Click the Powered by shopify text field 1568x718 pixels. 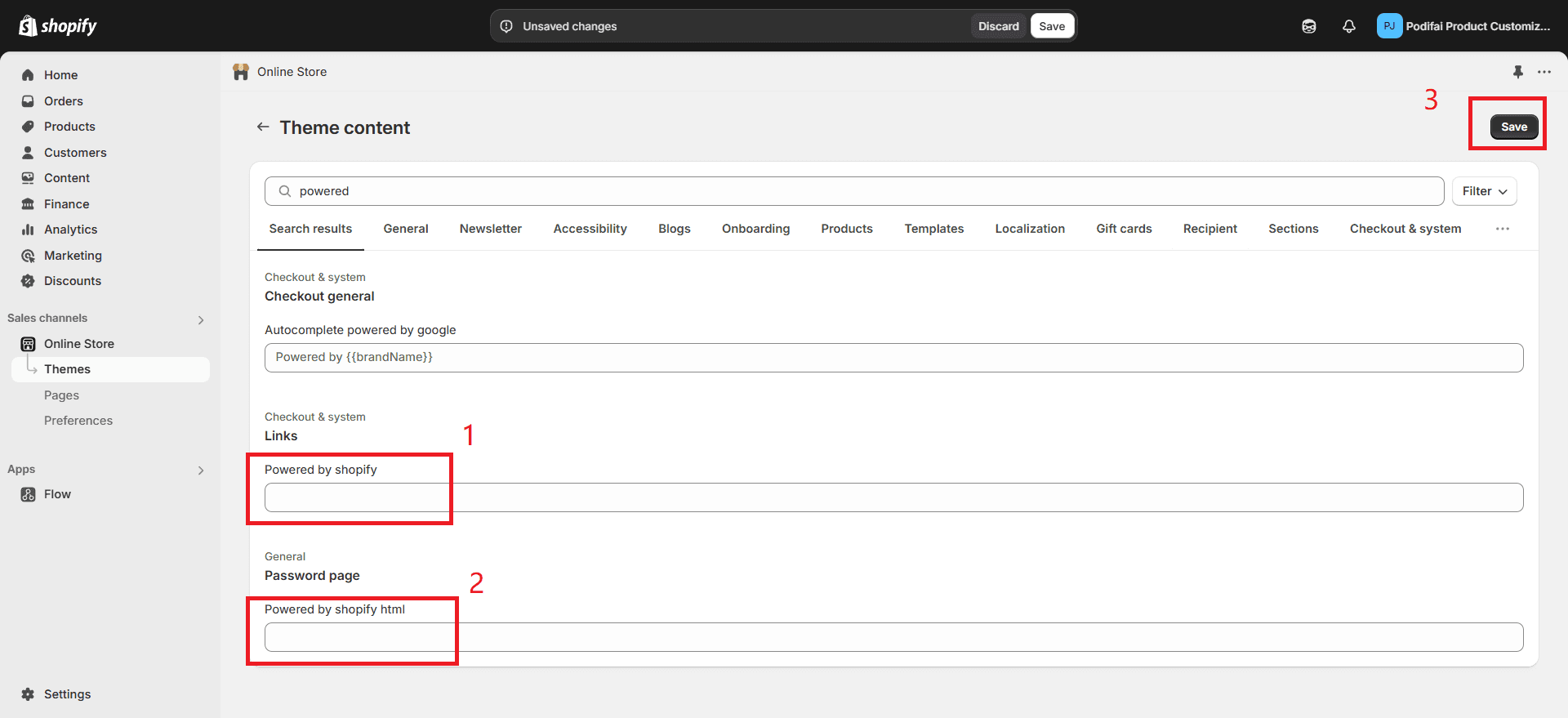tap(894, 497)
